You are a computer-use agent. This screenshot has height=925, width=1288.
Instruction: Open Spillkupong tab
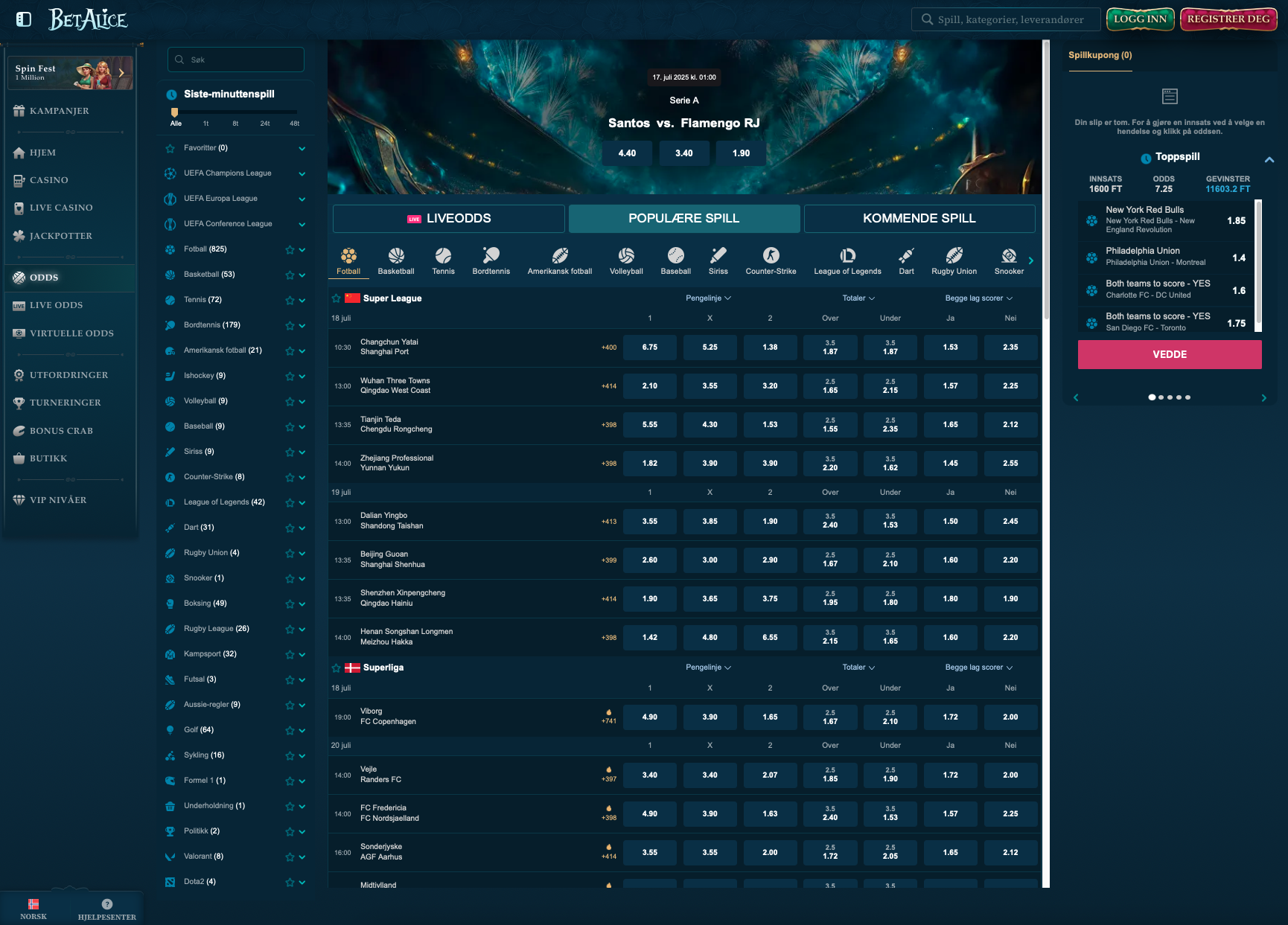1100,56
